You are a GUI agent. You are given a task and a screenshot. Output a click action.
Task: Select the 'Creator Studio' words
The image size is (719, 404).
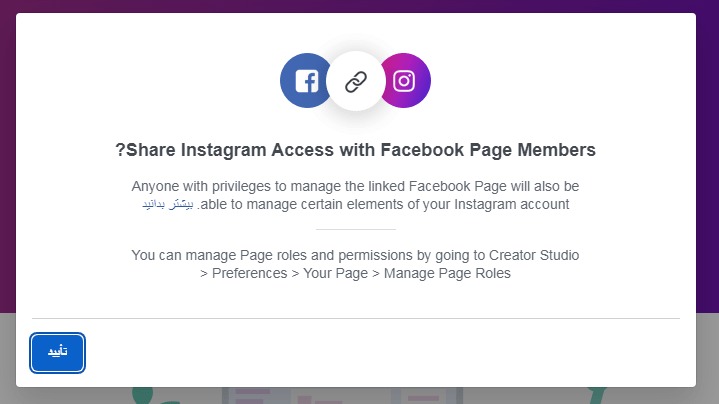[x=534, y=255]
